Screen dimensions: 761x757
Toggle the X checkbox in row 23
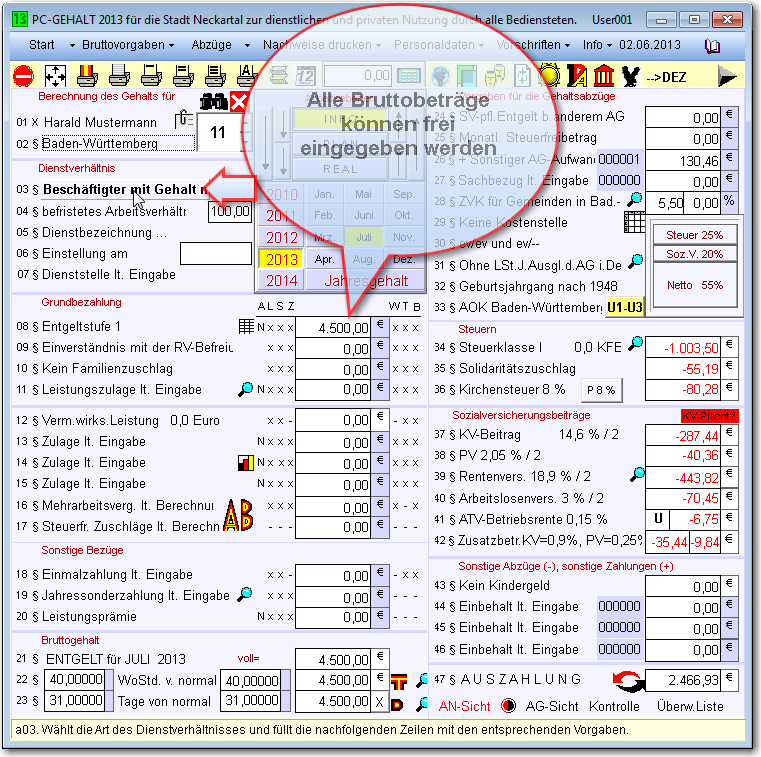(x=380, y=702)
